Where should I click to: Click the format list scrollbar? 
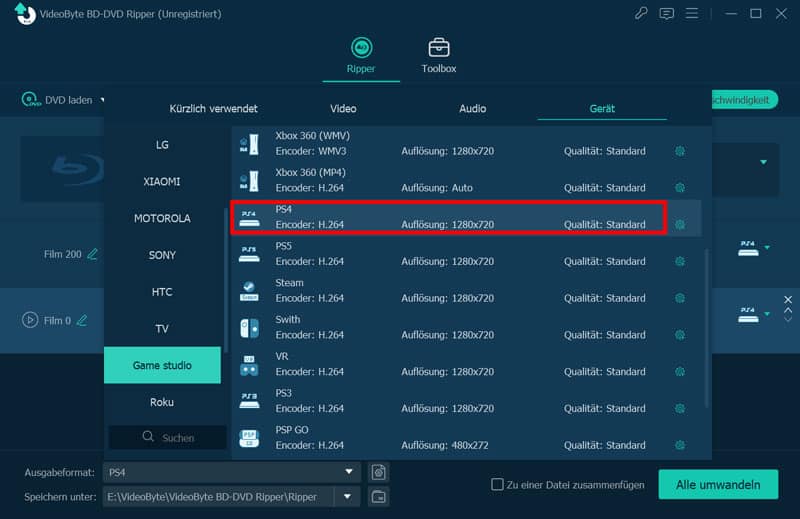707,328
